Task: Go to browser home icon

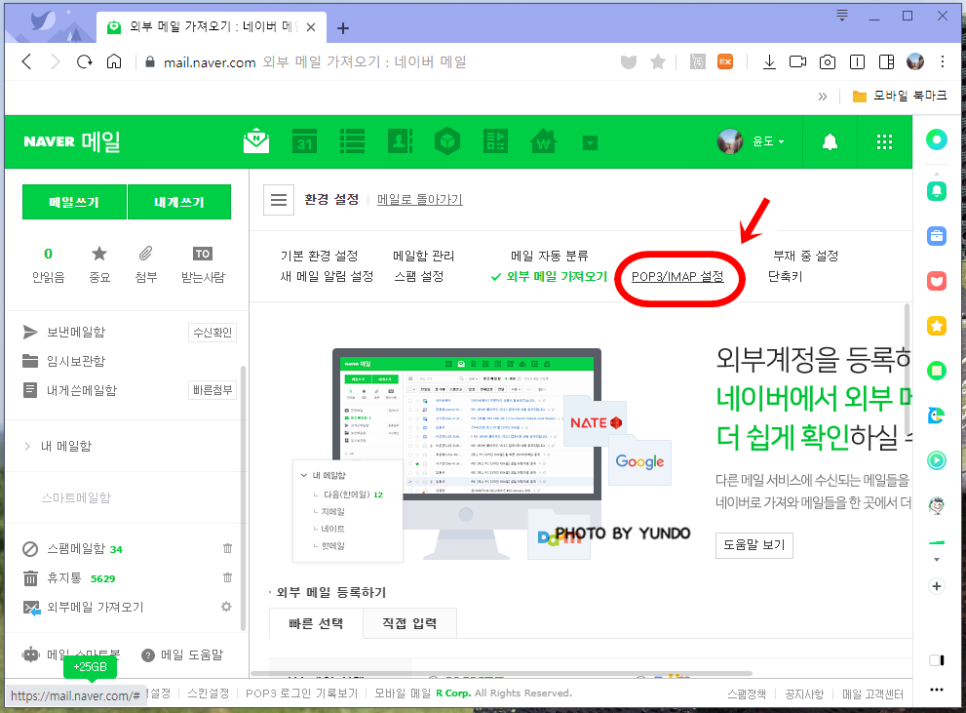Action: (x=114, y=62)
